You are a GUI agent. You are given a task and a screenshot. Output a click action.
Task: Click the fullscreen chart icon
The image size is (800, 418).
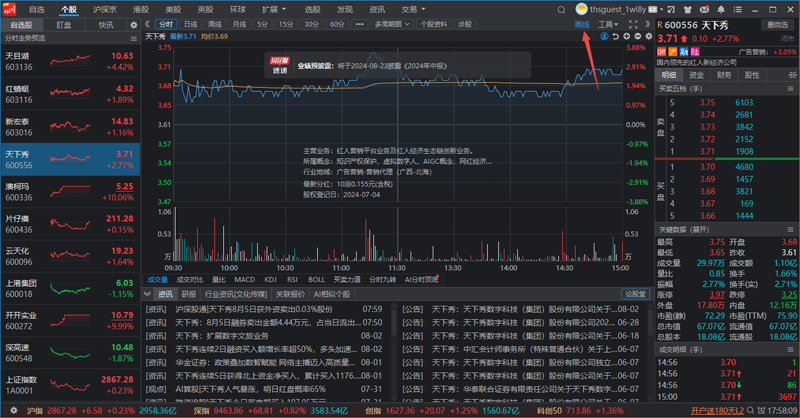coord(631,23)
